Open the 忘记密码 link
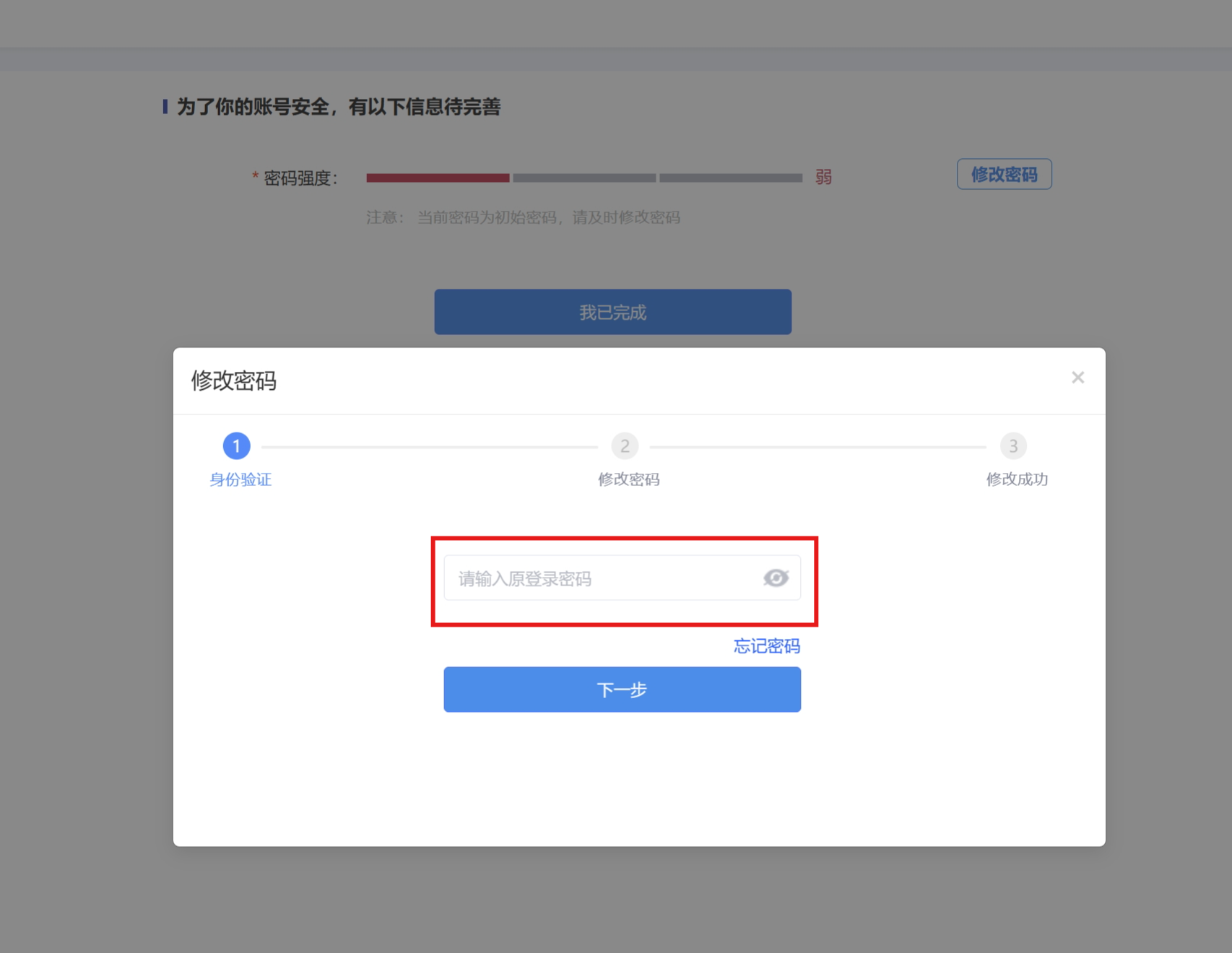This screenshot has height=953, width=1232. (x=767, y=646)
